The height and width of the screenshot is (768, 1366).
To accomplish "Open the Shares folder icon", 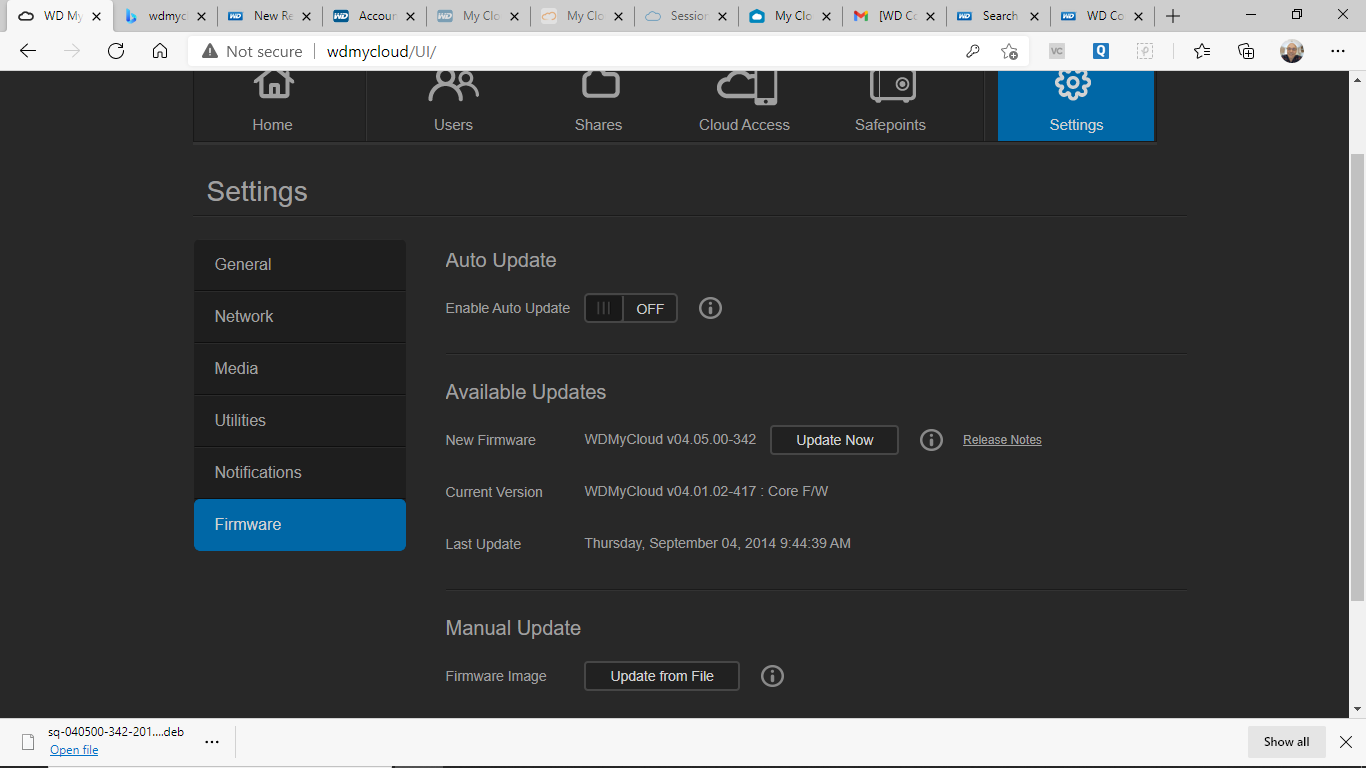I will [600, 86].
